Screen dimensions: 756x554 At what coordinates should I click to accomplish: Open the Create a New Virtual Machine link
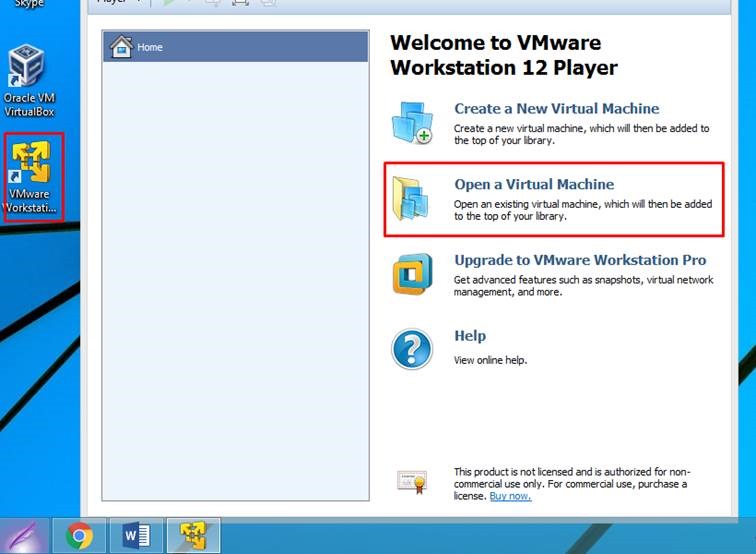coord(556,108)
